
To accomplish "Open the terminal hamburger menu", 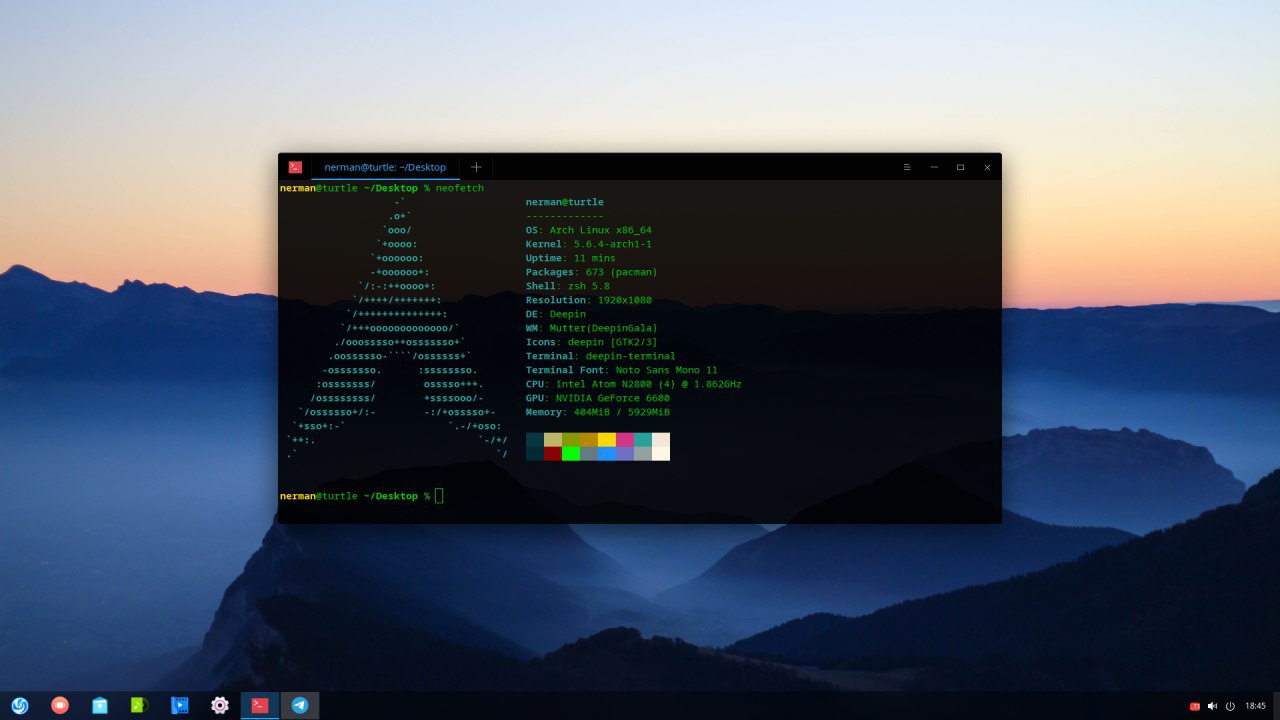I will point(907,167).
